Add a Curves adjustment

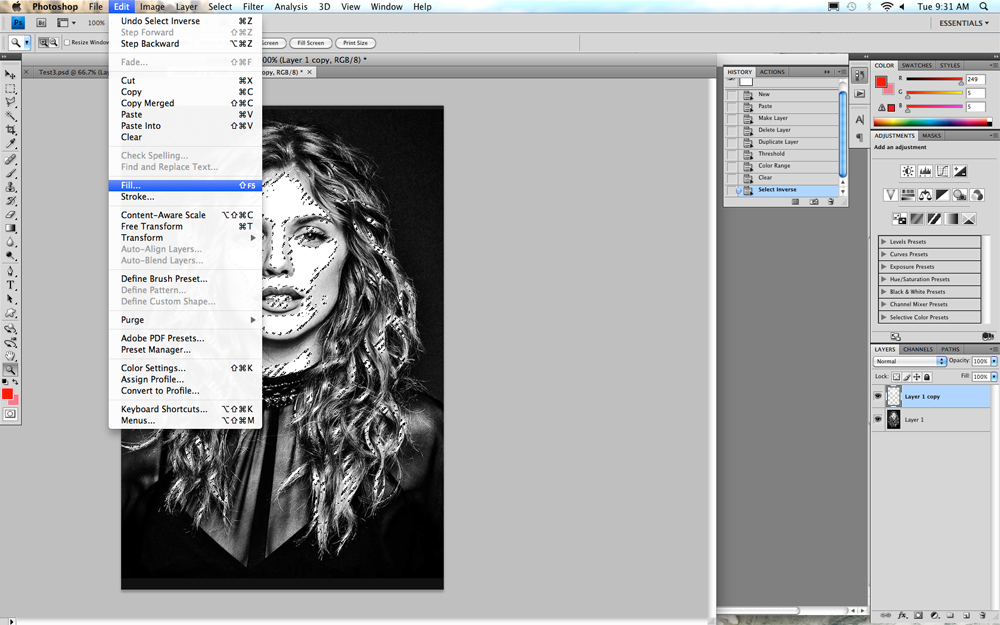[942, 171]
